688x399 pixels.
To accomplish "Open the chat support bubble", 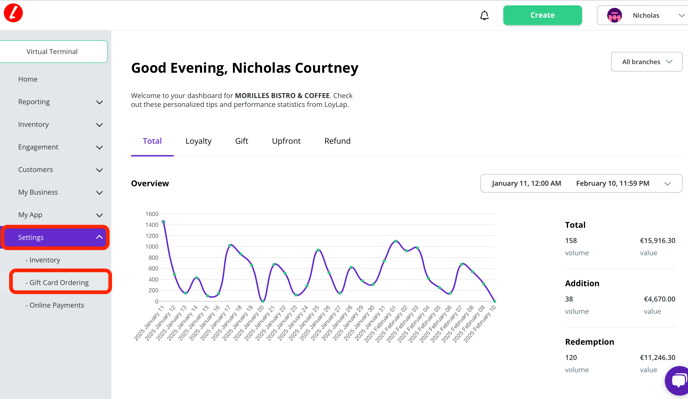I will 678,380.
